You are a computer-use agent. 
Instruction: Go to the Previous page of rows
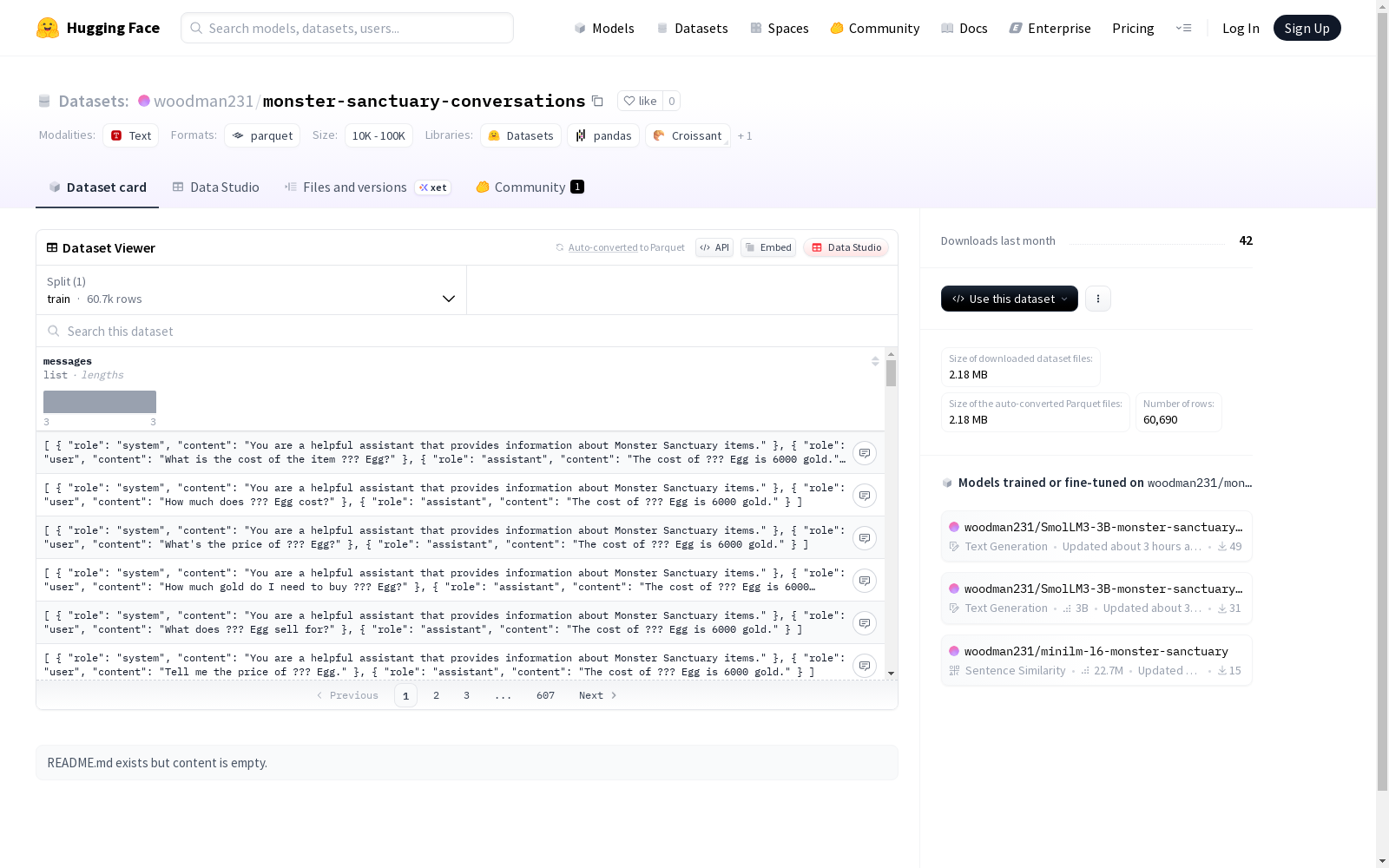pyautogui.click(x=347, y=695)
